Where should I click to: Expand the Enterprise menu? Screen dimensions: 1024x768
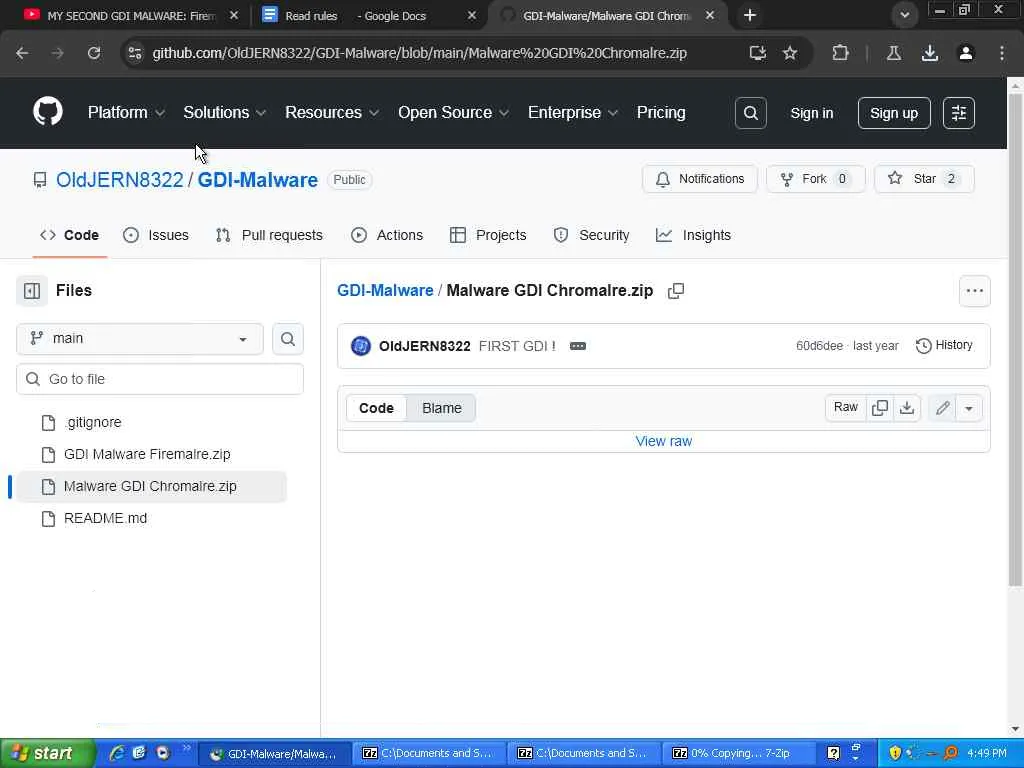click(x=573, y=112)
